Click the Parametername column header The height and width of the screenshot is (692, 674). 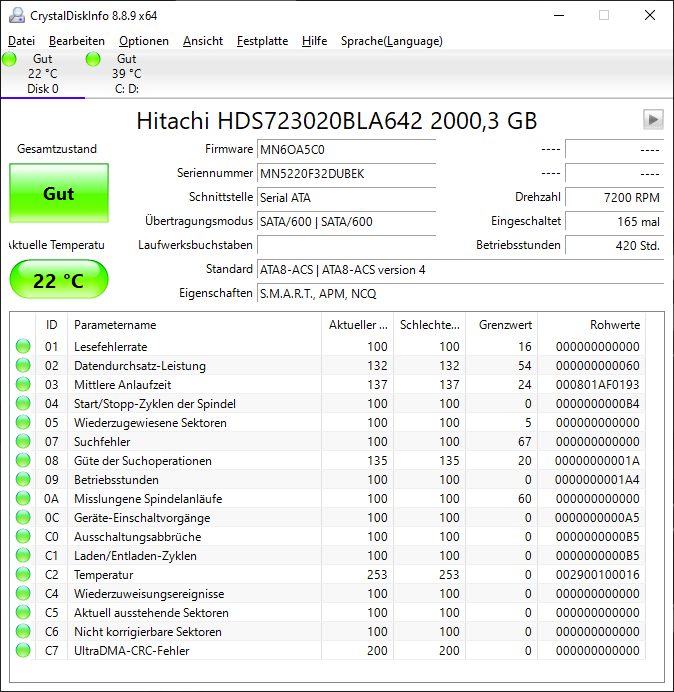coord(195,325)
